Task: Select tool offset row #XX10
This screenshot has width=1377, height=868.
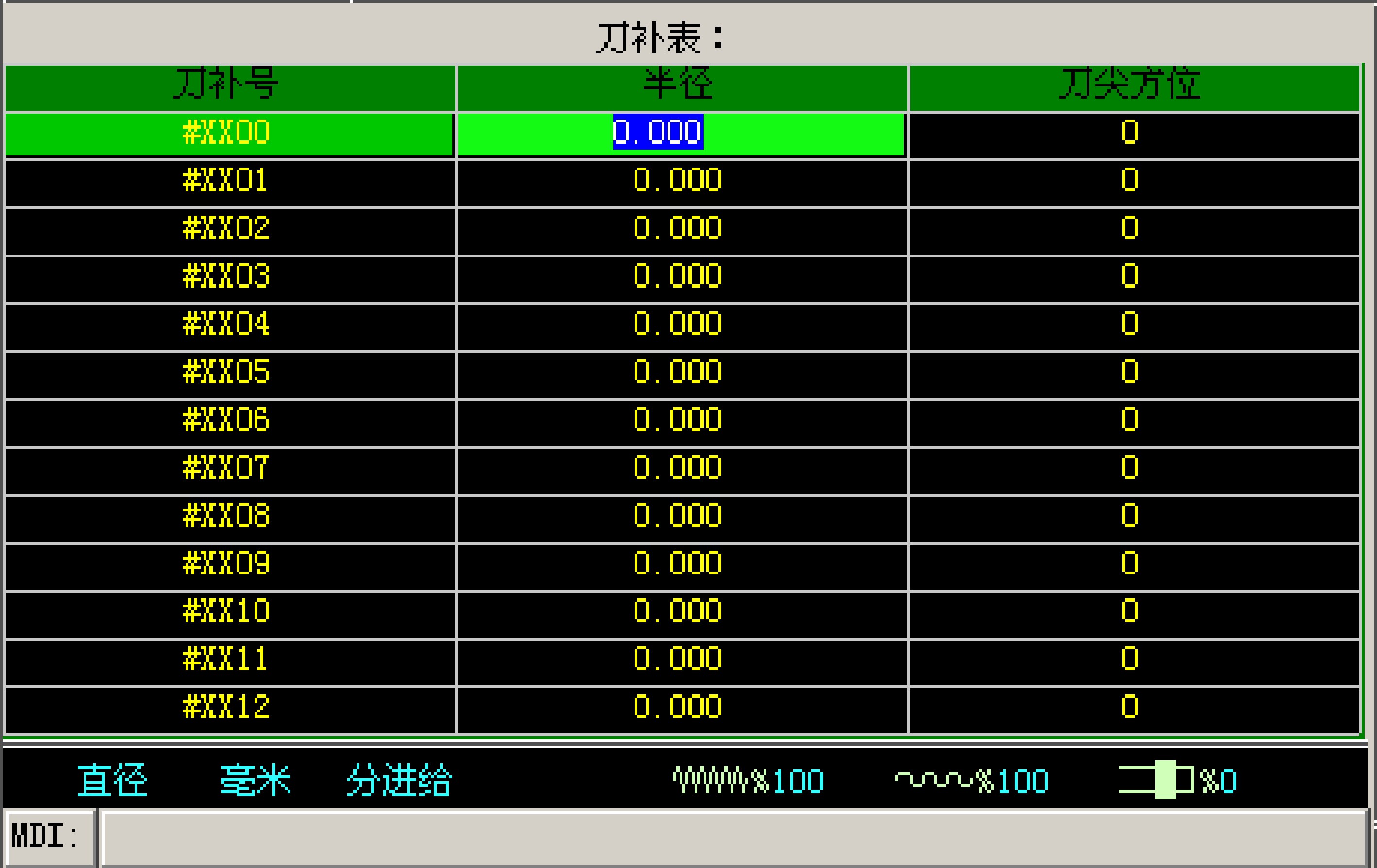Action: pyautogui.click(x=230, y=615)
